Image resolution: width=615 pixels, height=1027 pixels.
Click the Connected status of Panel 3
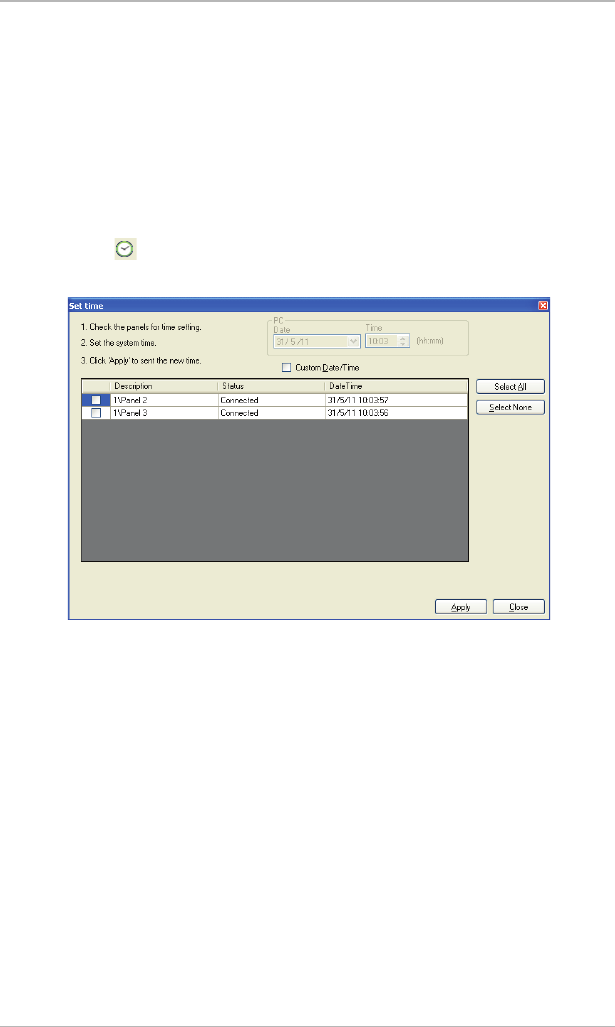click(271, 413)
